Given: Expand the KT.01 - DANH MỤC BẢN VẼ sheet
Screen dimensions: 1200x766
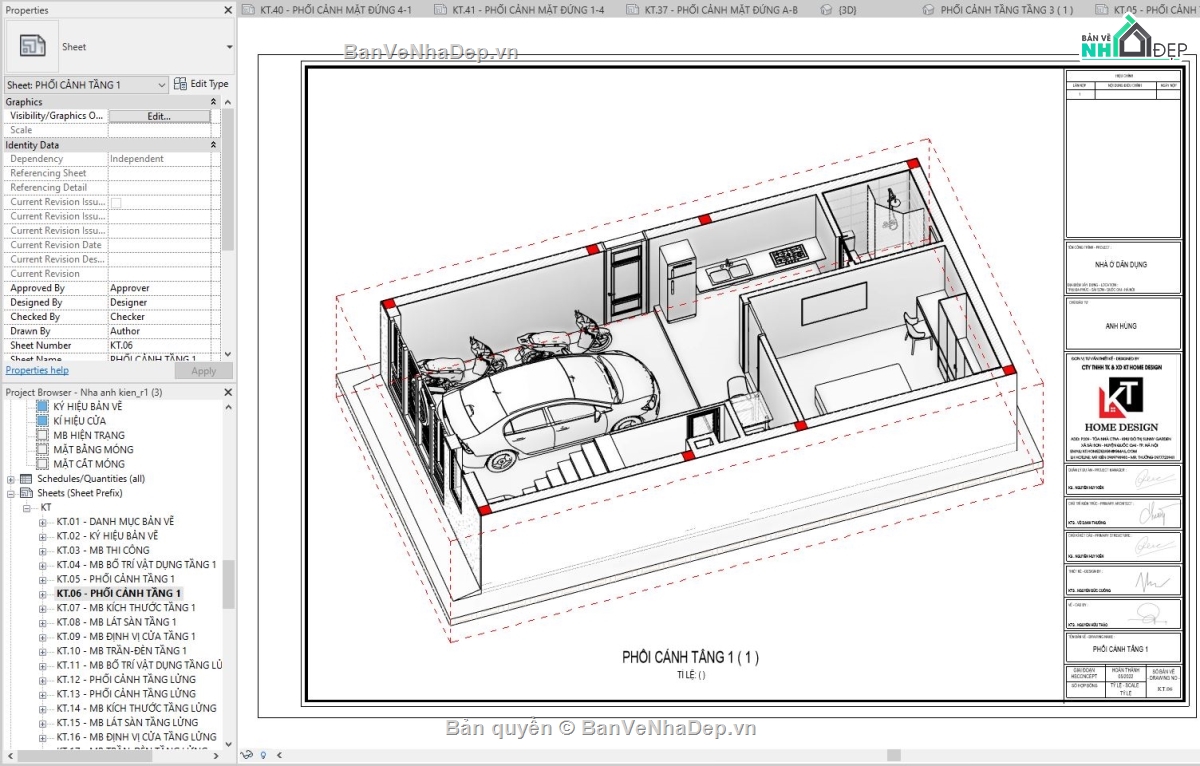Looking at the screenshot, I should tap(43, 522).
